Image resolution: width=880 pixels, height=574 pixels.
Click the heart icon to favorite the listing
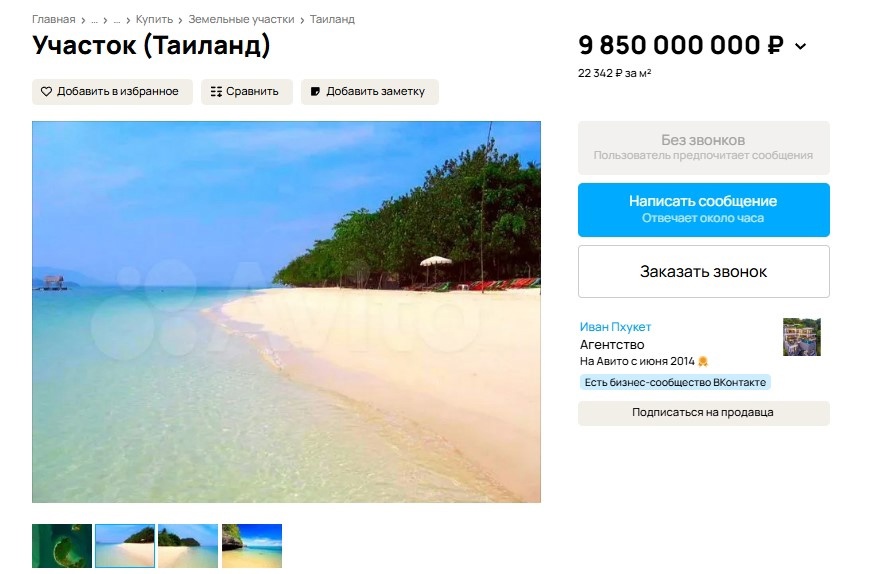[46, 92]
